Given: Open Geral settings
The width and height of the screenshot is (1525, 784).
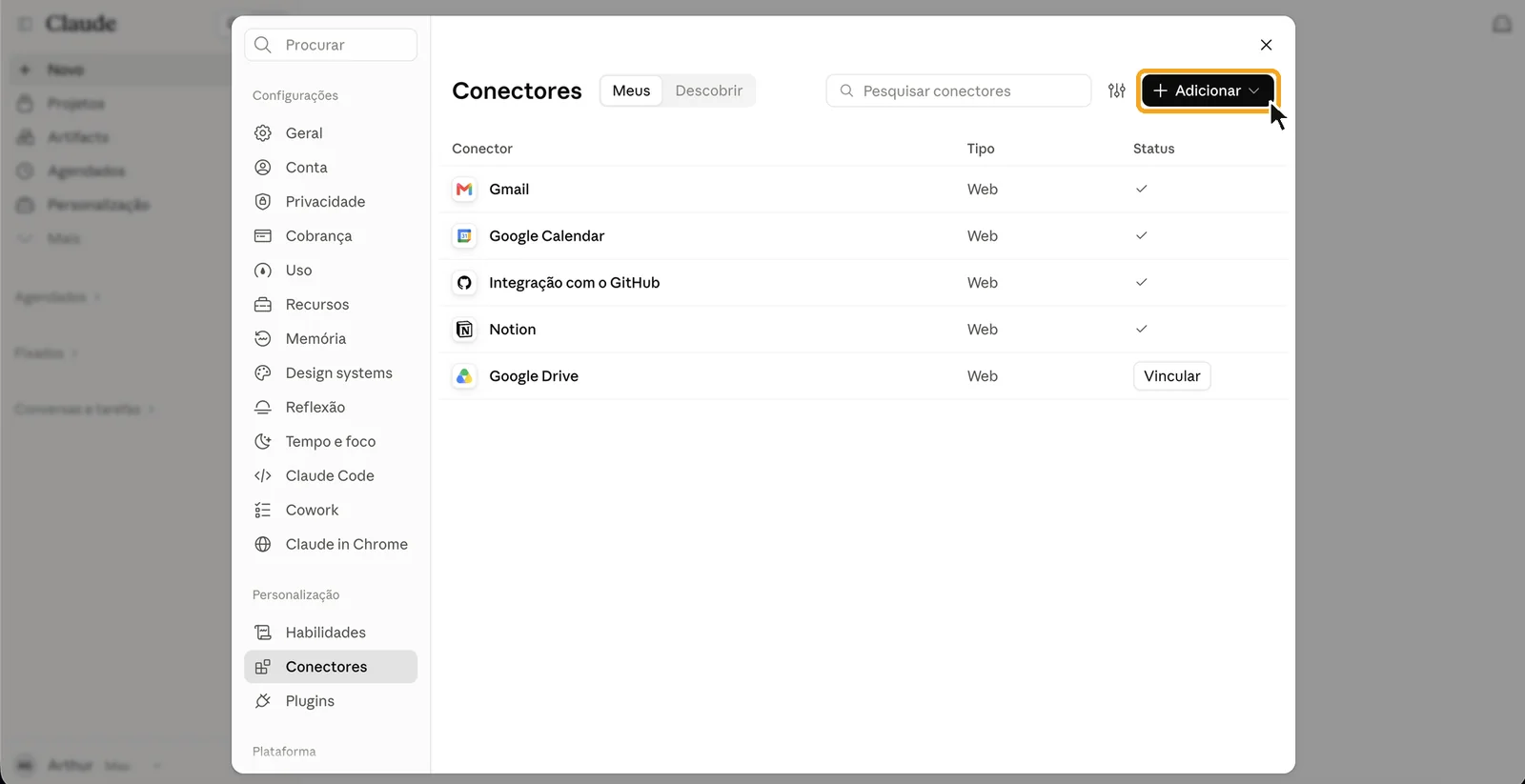Looking at the screenshot, I should 331,133.
